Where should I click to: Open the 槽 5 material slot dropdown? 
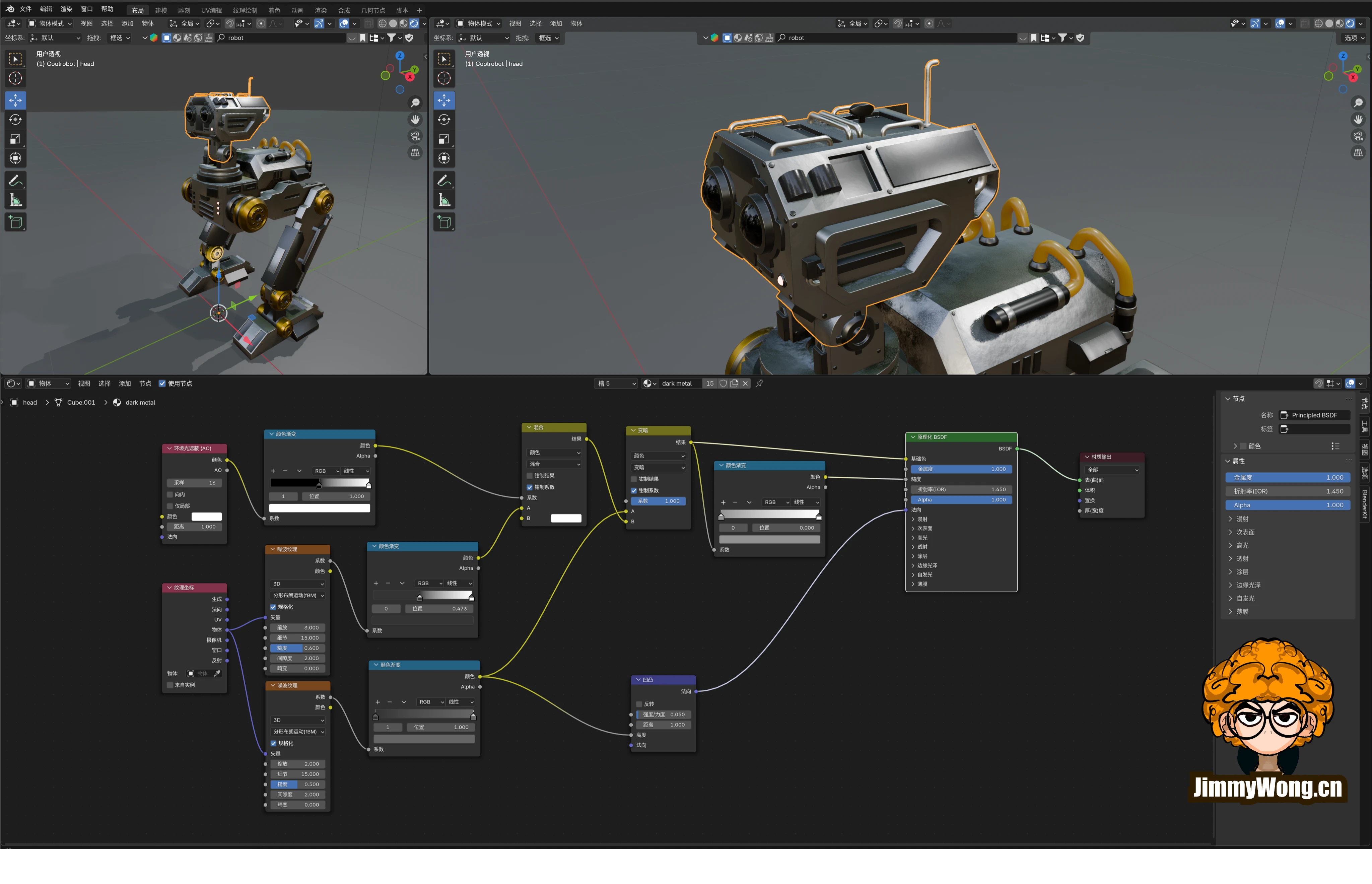click(616, 384)
